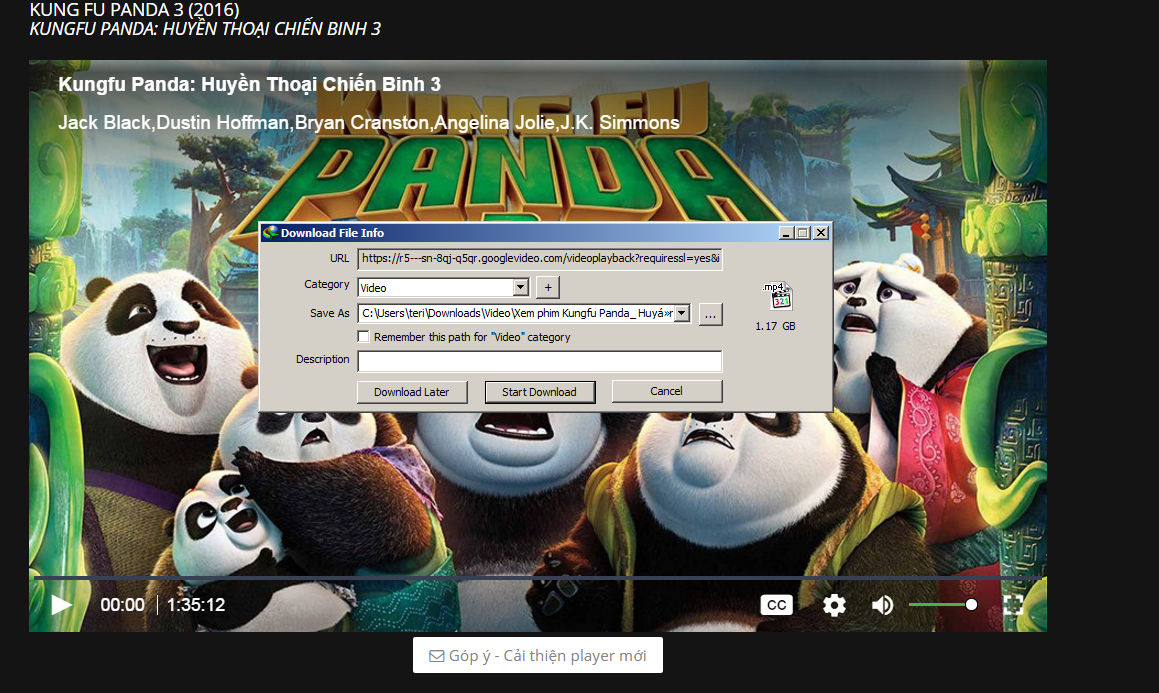Click the video title Kungfu Panda: Huyền Thoại Chiến Binh 3
Image resolution: width=1159 pixels, height=693 pixels.
tap(250, 84)
